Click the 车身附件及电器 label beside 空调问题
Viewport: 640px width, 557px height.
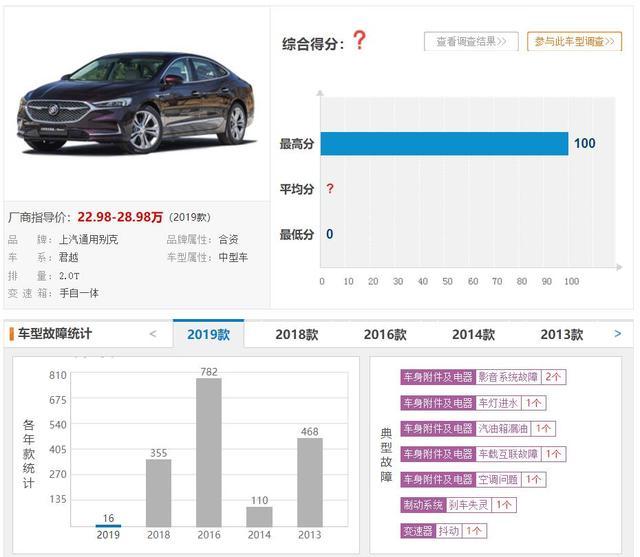(x=438, y=479)
